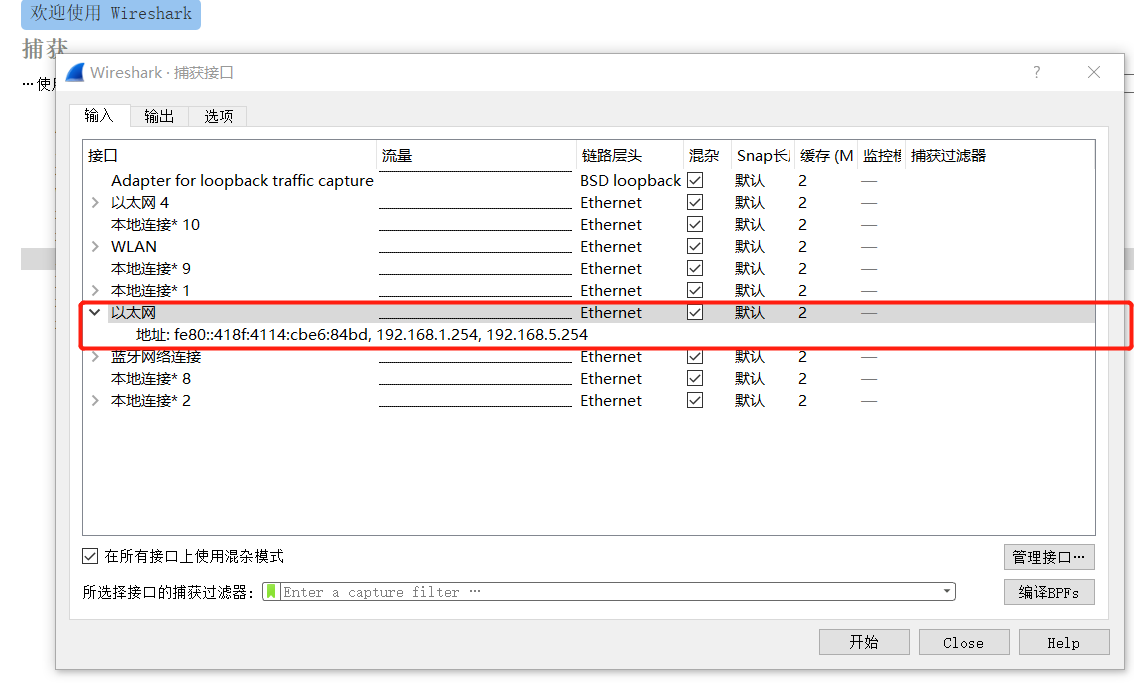Close the 捕获接口 dialog with the X

[x=1094, y=72]
